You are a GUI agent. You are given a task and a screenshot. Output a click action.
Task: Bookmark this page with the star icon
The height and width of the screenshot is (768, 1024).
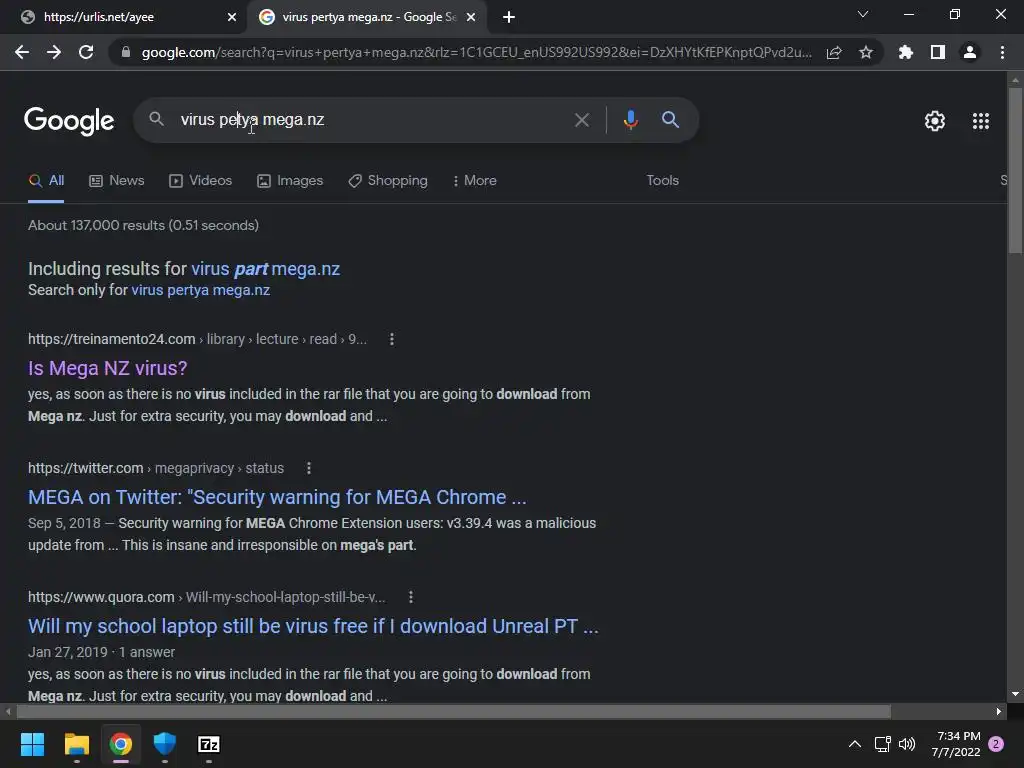pyautogui.click(x=866, y=52)
